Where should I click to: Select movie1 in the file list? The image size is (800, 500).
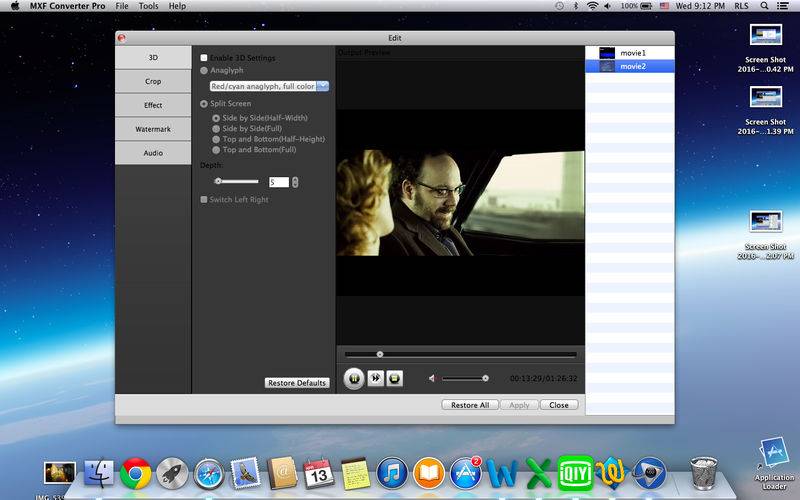pos(630,53)
